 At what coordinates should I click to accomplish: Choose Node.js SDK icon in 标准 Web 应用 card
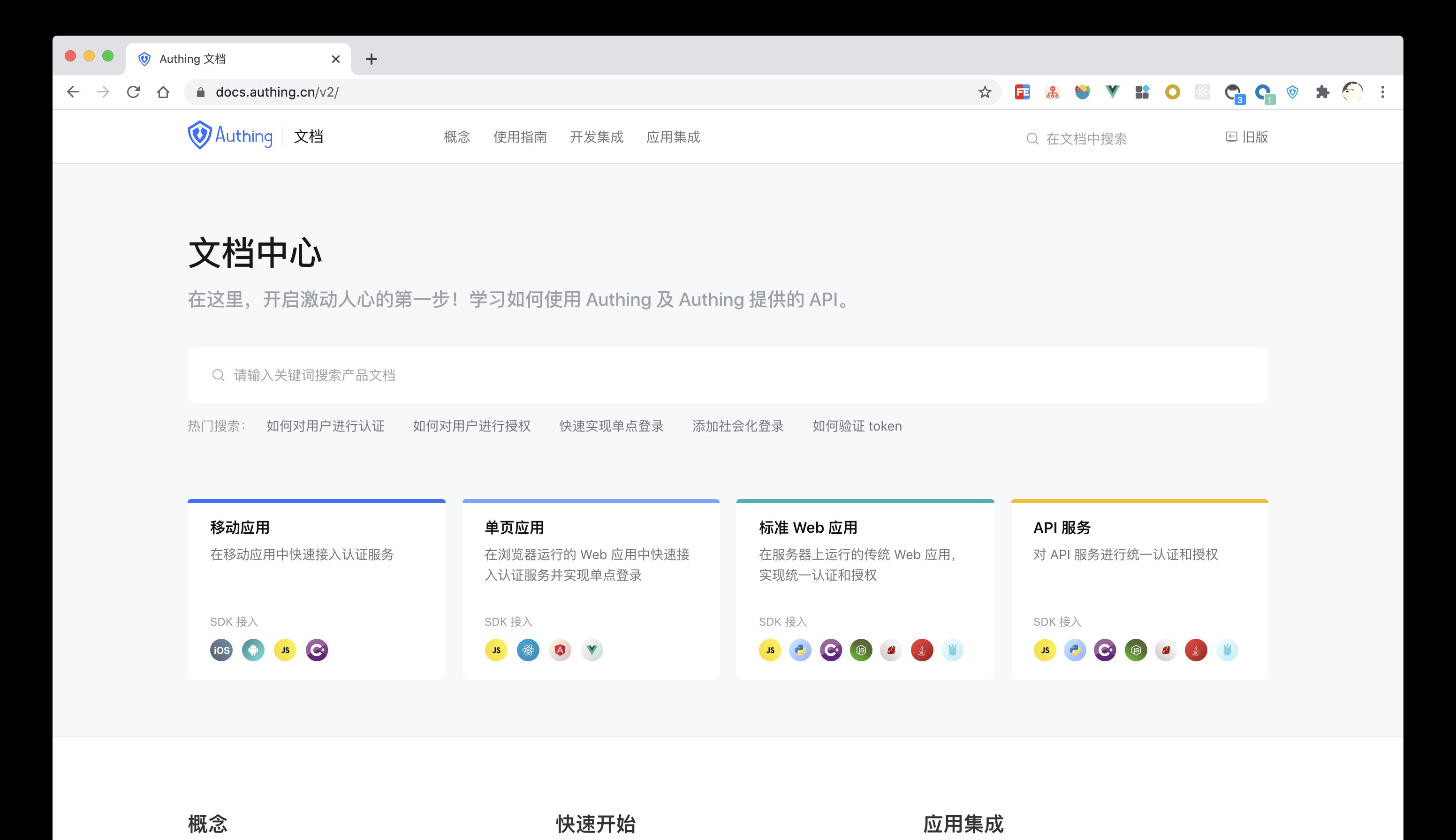pos(861,650)
